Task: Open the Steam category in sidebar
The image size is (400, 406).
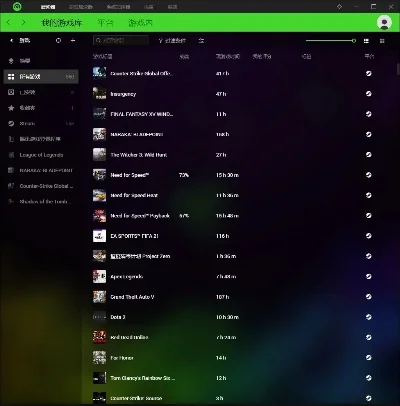Action: pos(41,123)
